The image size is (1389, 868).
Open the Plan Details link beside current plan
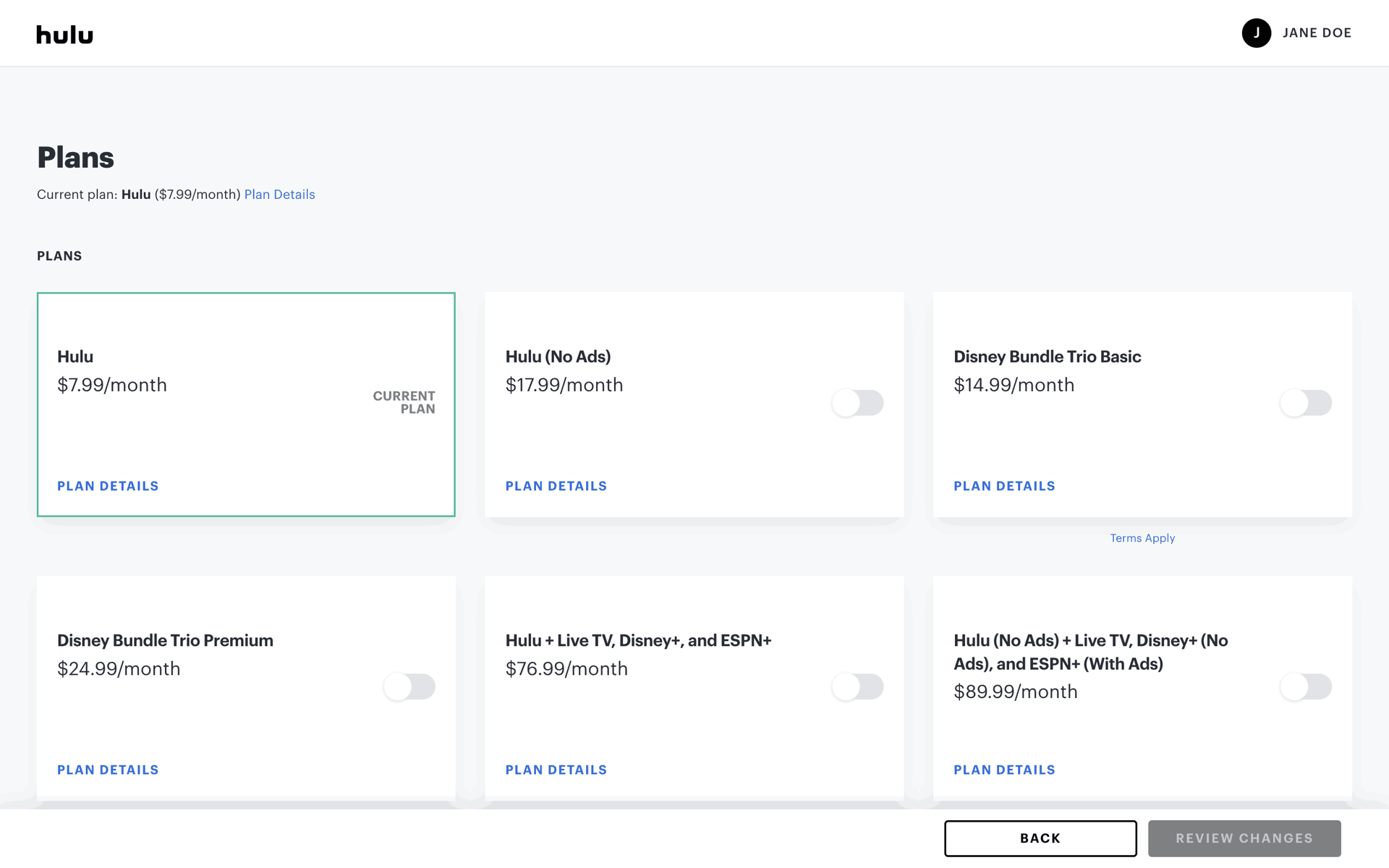click(x=279, y=195)
